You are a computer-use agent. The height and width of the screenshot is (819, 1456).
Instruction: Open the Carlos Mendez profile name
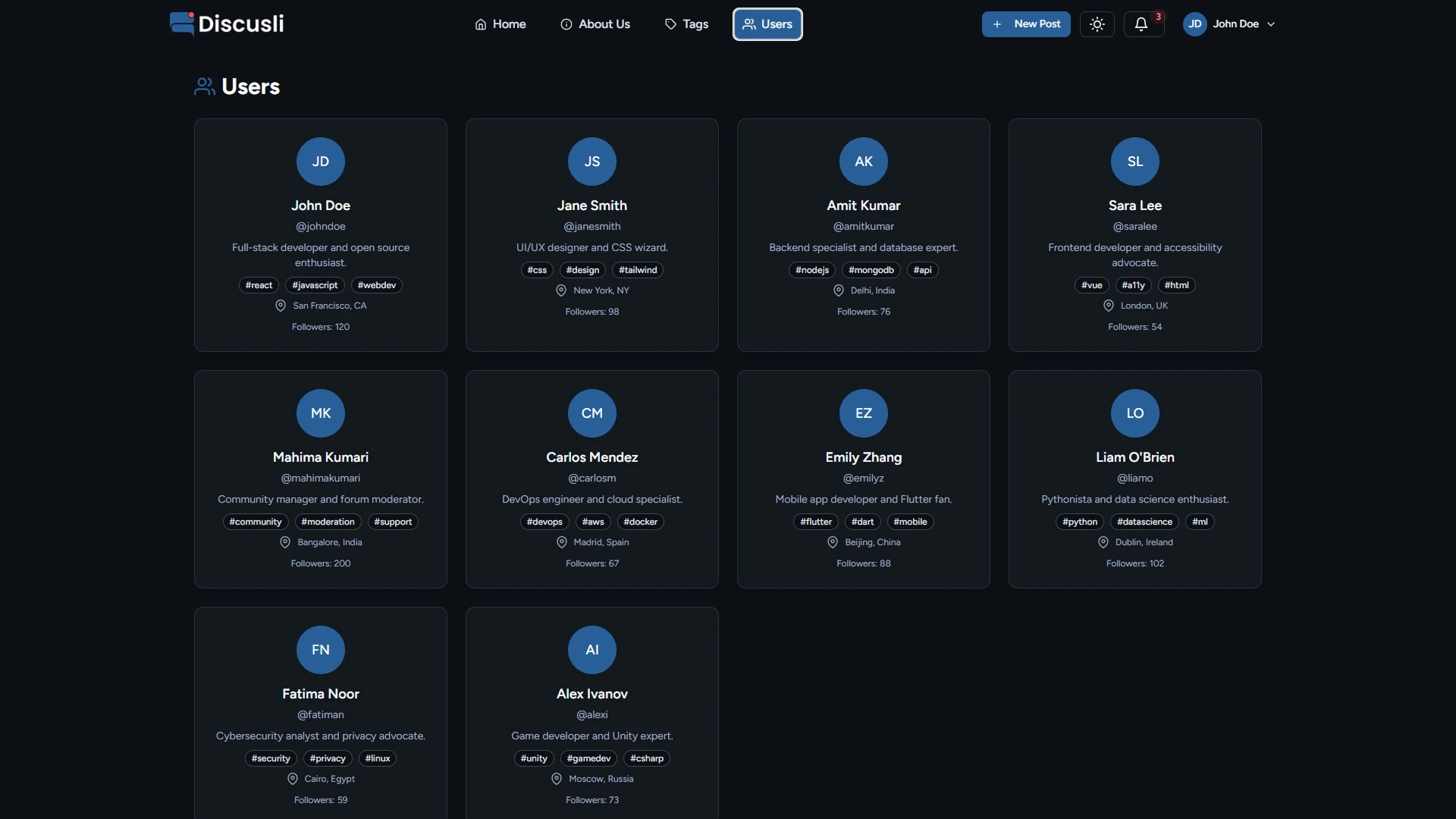coord(592,457)
